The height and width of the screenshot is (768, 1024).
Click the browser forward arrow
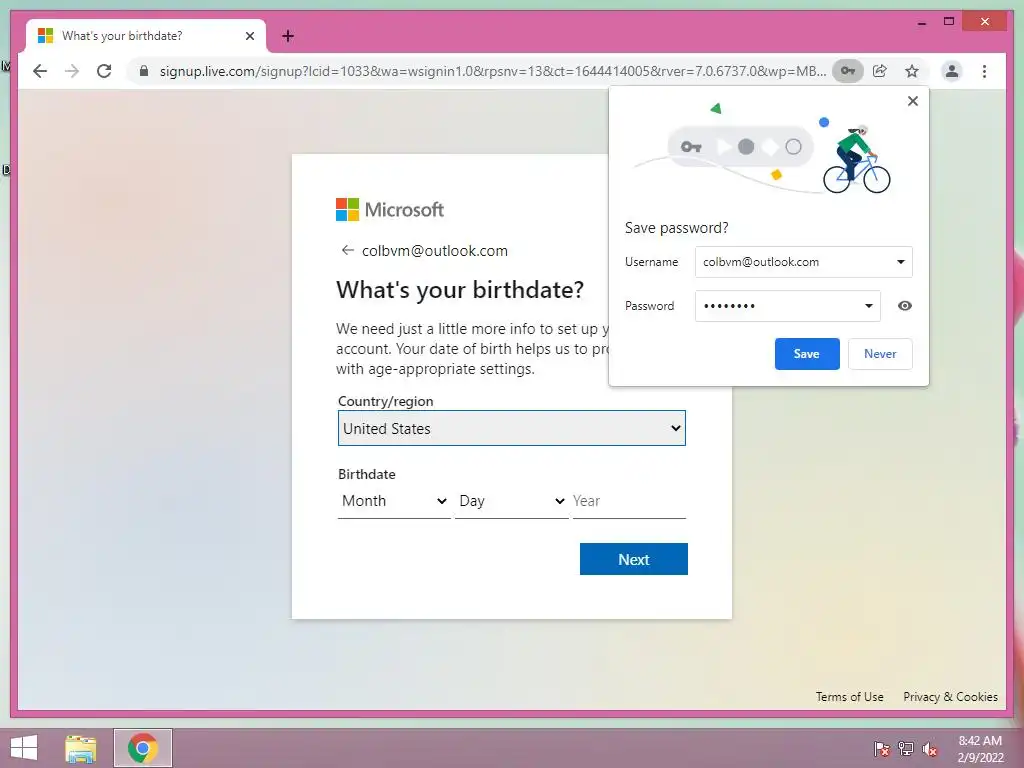point(72,71)
